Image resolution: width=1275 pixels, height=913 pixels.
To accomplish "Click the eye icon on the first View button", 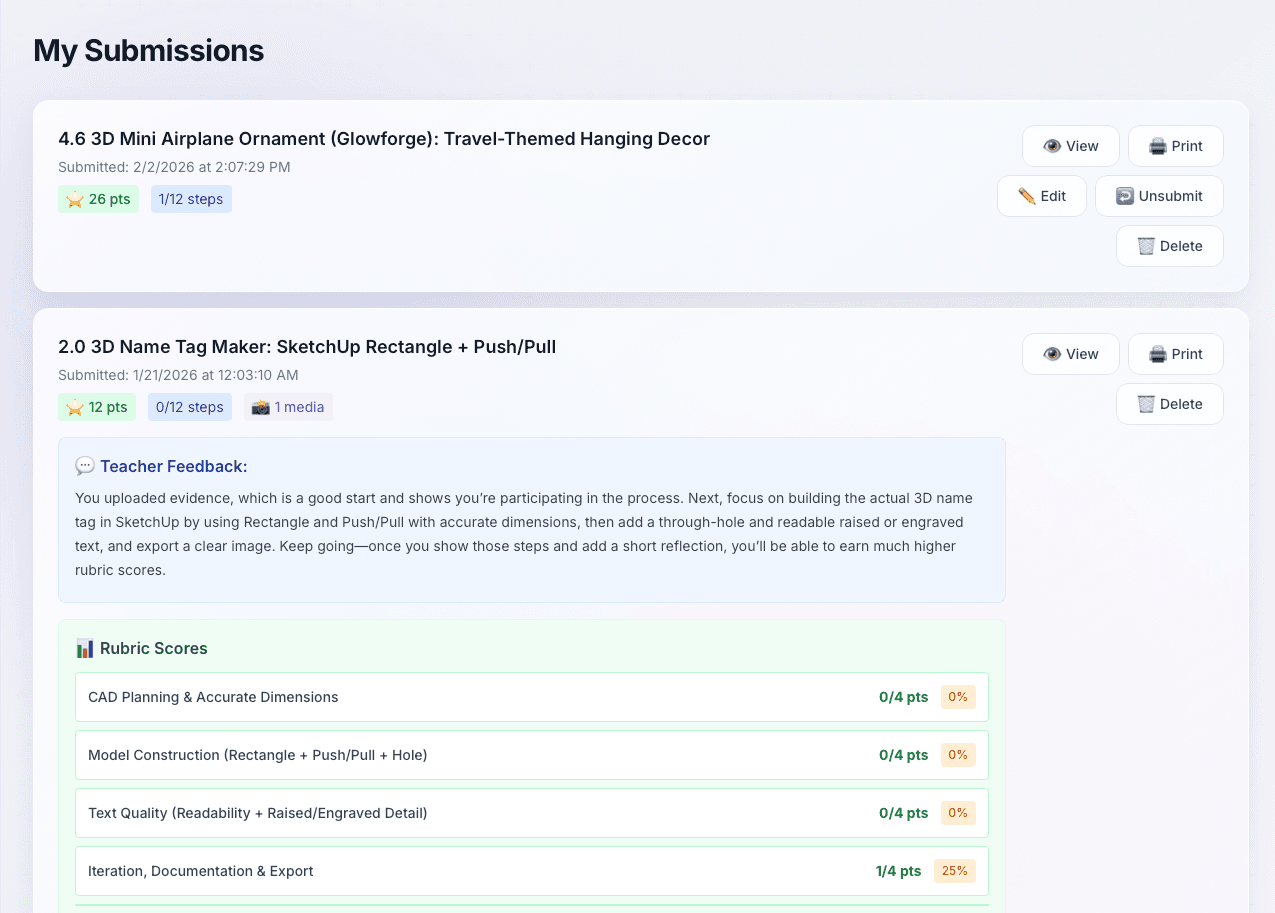I will [1052, 145].
